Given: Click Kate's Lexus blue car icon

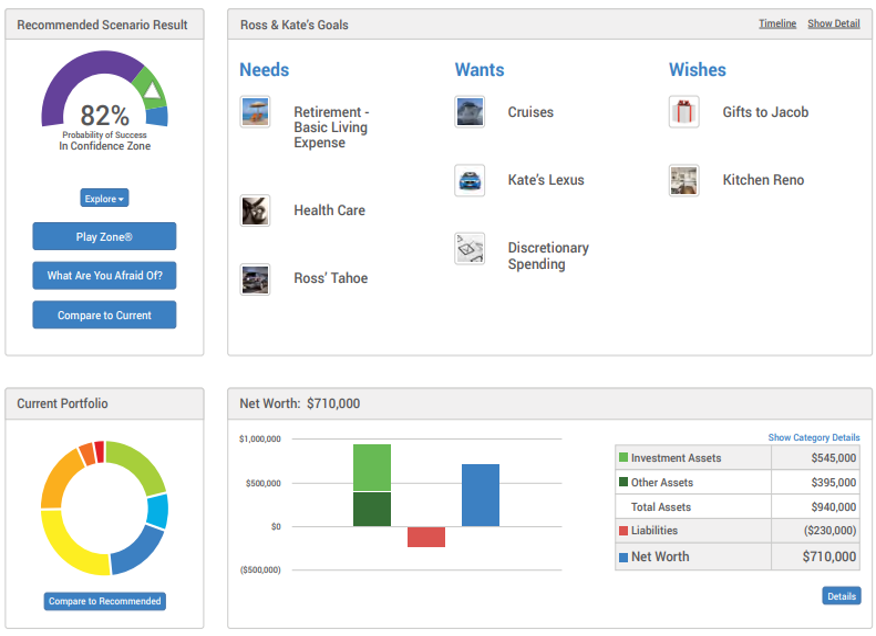Looking at the screenshot, I should 470,181.
